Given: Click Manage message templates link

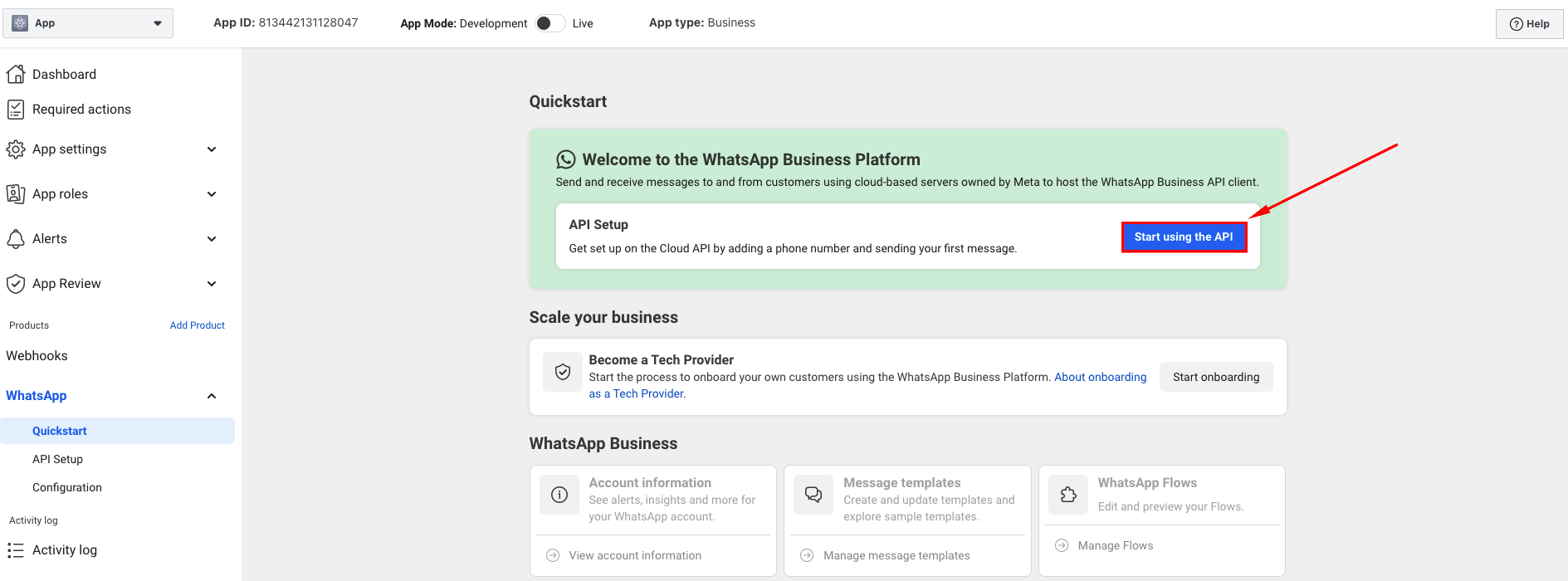Looking at the screenshot, I should coord(896,556).
